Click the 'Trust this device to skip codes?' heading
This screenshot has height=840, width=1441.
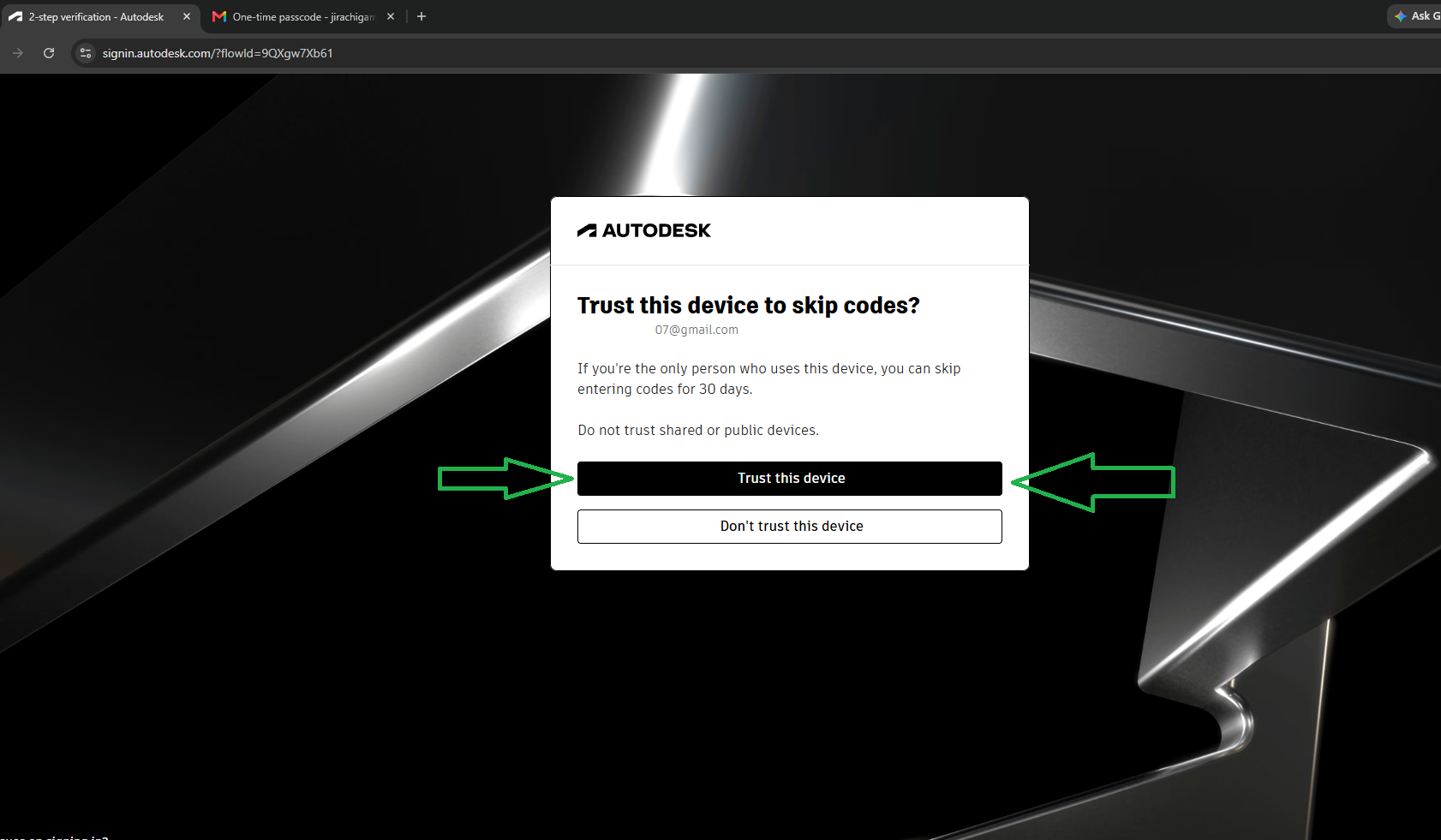[x=749, y=306]
